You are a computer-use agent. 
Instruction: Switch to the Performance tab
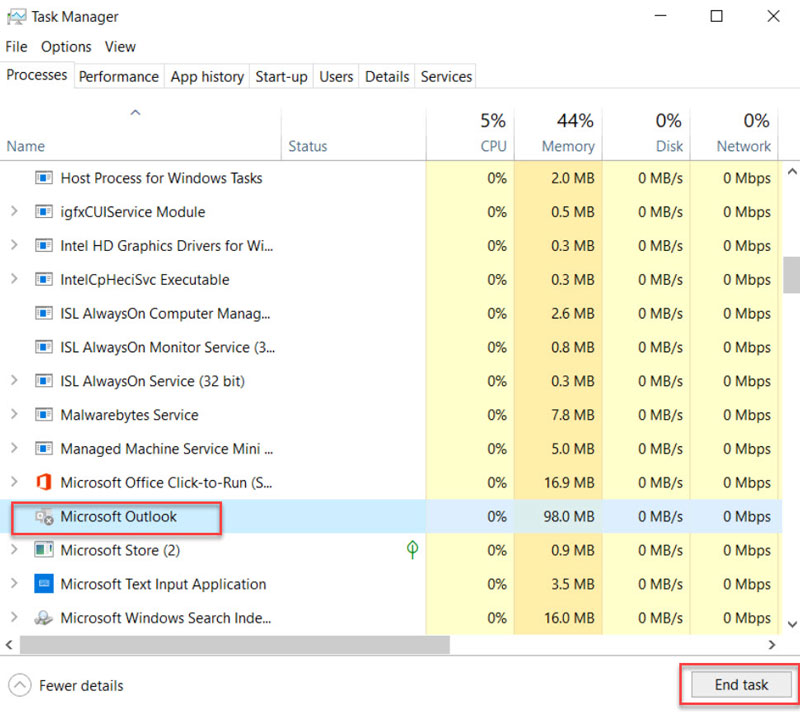pyautogui.click(x=118, y=76)
